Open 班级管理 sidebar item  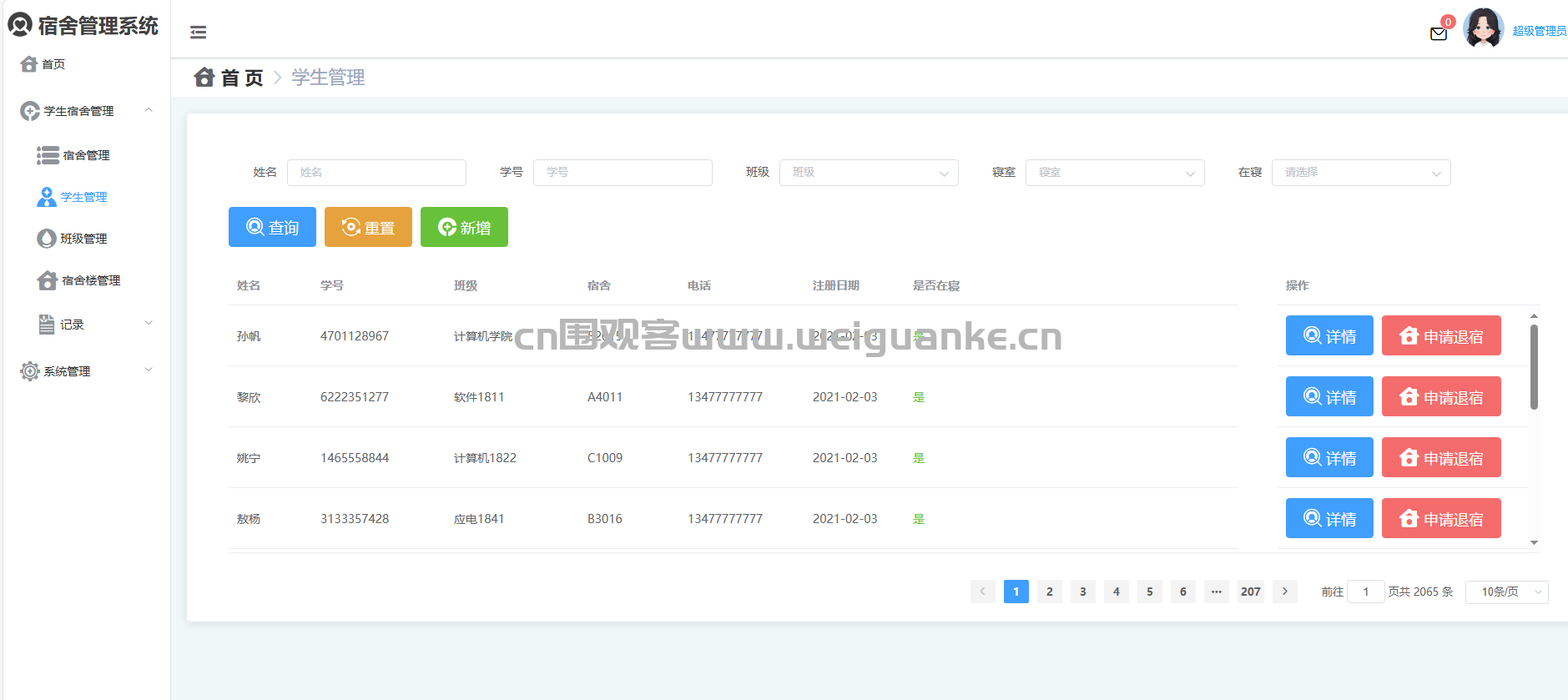click(85, 239)
